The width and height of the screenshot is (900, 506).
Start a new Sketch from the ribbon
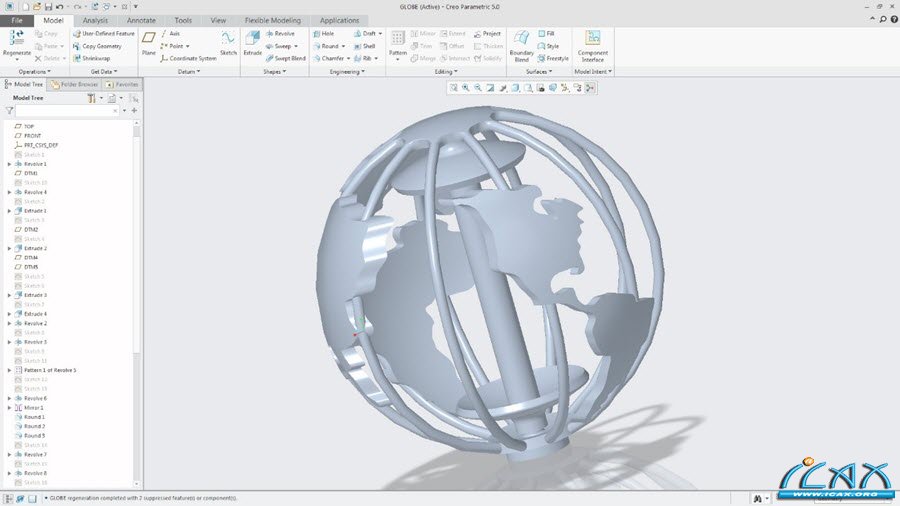tap(228, 43)
